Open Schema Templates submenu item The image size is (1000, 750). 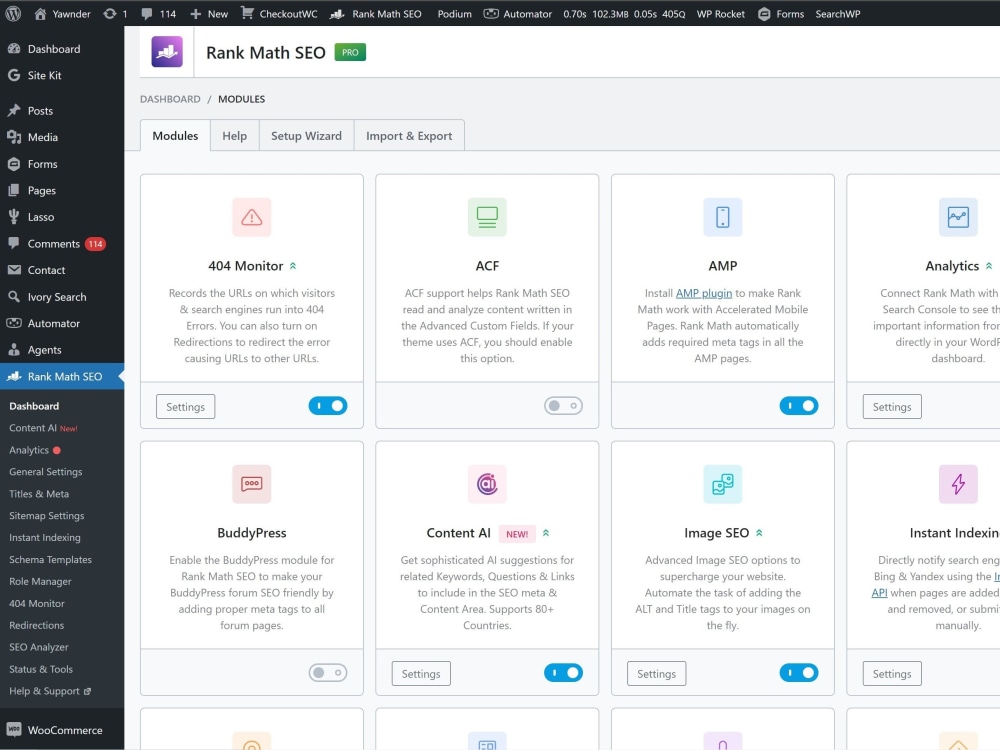[x=50, y=559]
